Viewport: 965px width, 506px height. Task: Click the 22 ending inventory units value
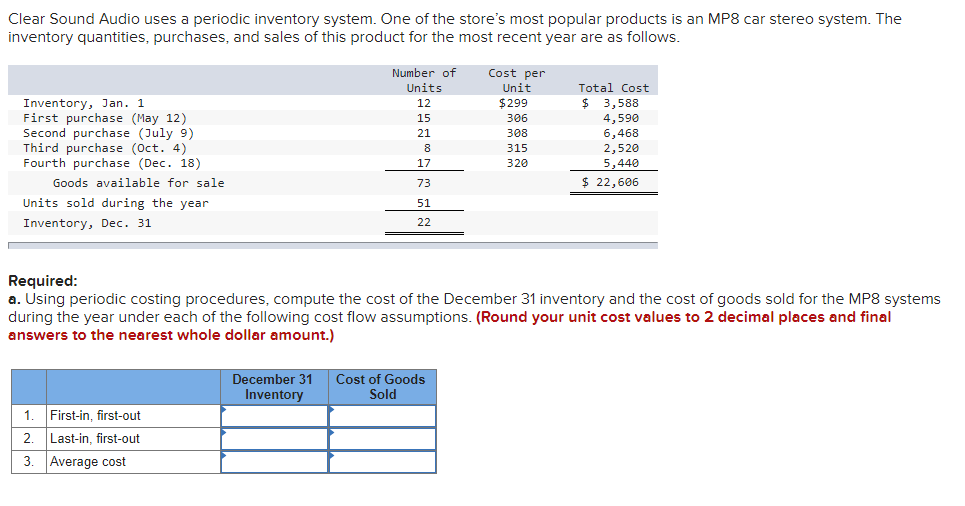point(424,222)
